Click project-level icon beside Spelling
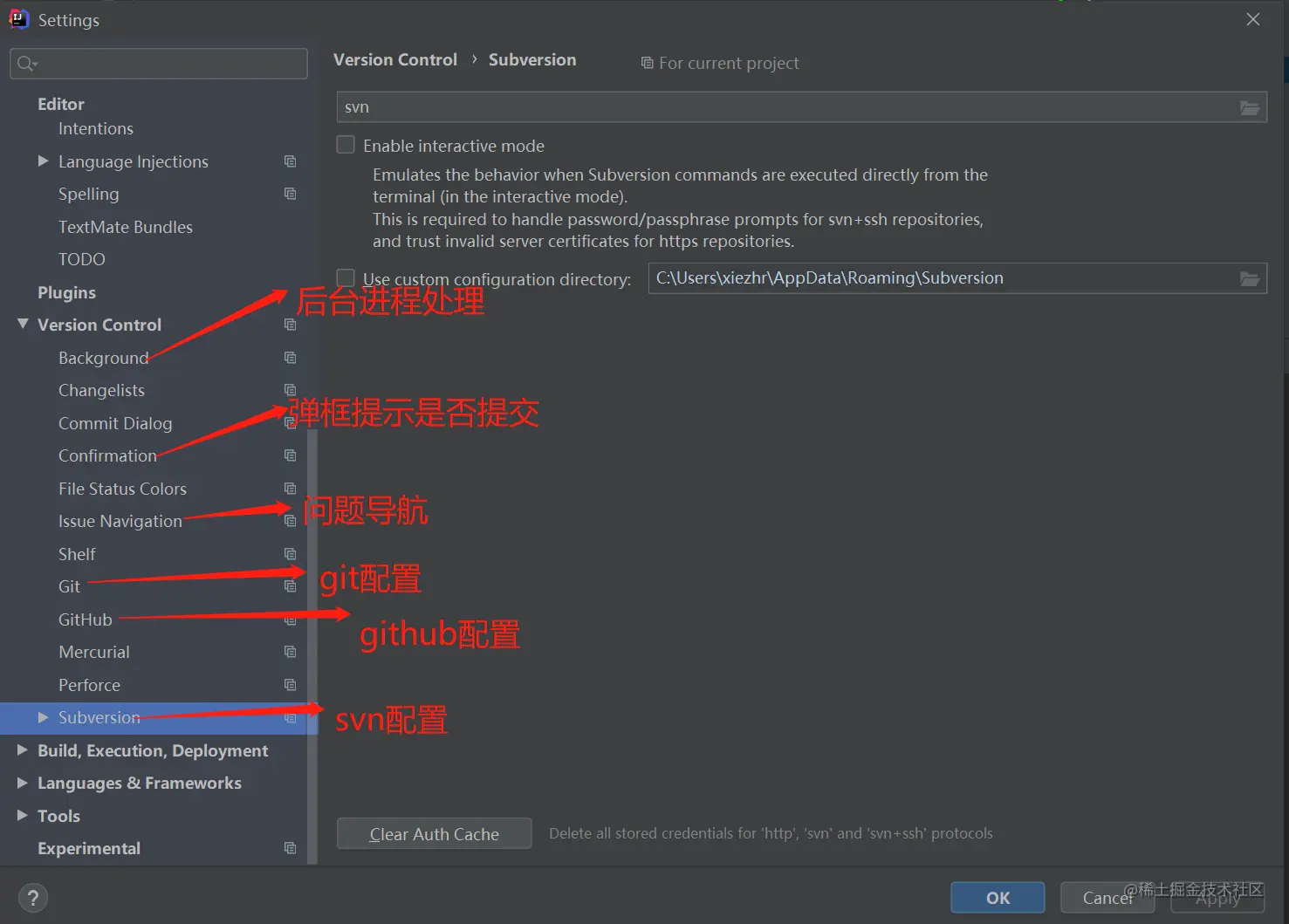Image resolution: width=1289 pixels, height=924 pixels. [x=291, y=194]
